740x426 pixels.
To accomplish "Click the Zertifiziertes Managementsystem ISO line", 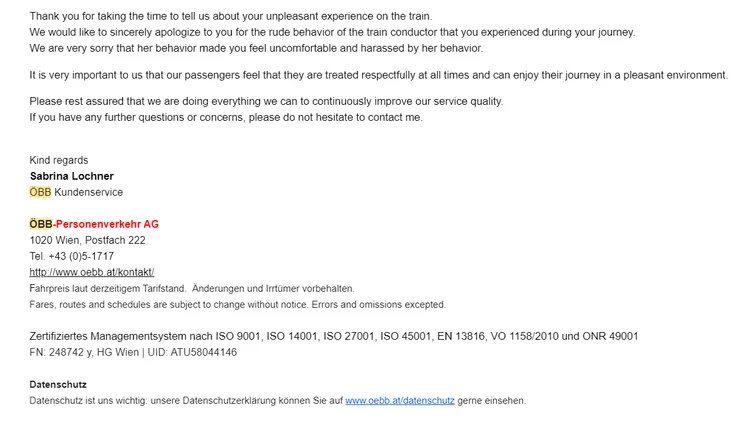I will [x=334, y=336].
